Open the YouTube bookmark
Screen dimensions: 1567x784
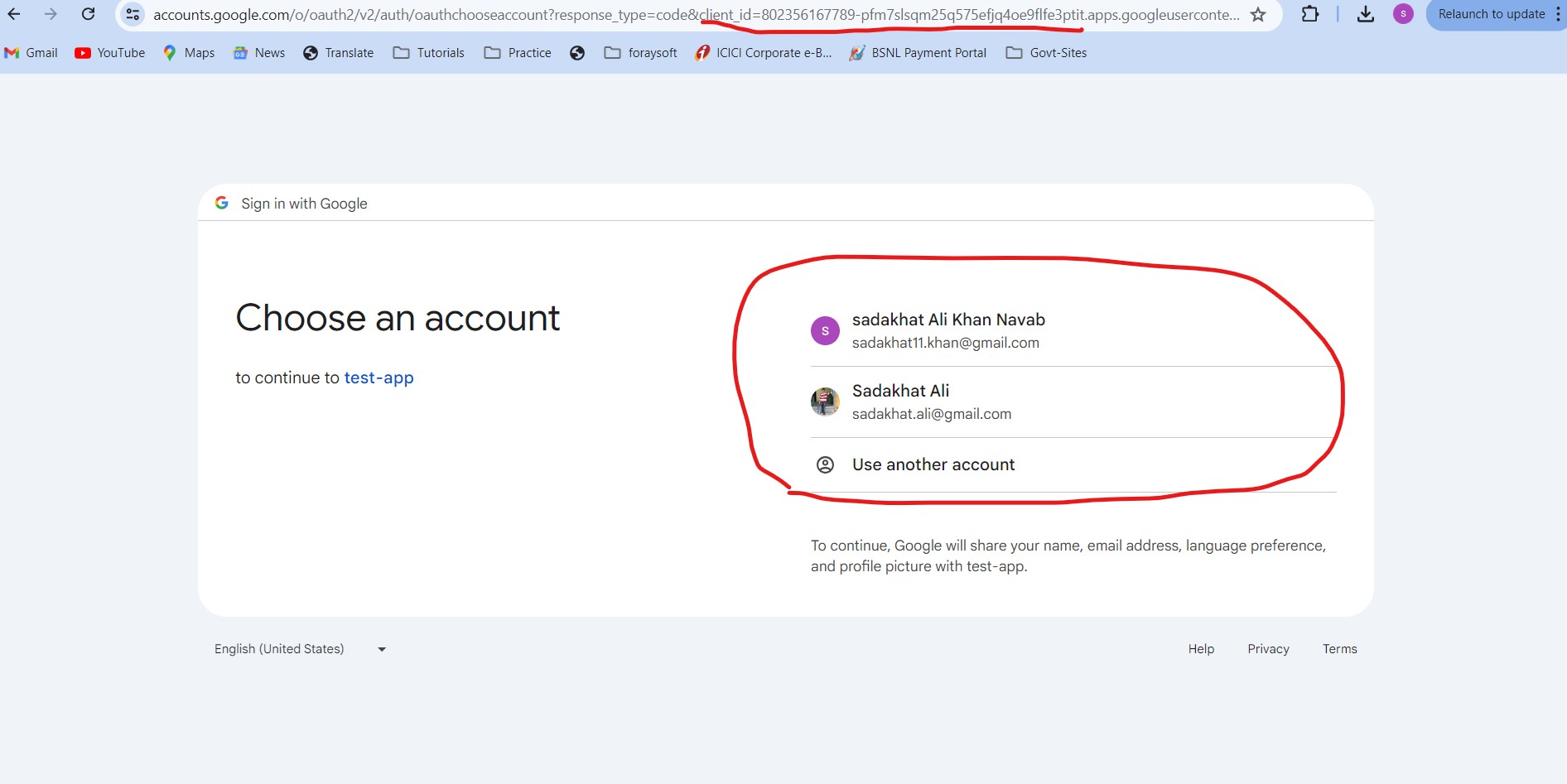[110, 53]
